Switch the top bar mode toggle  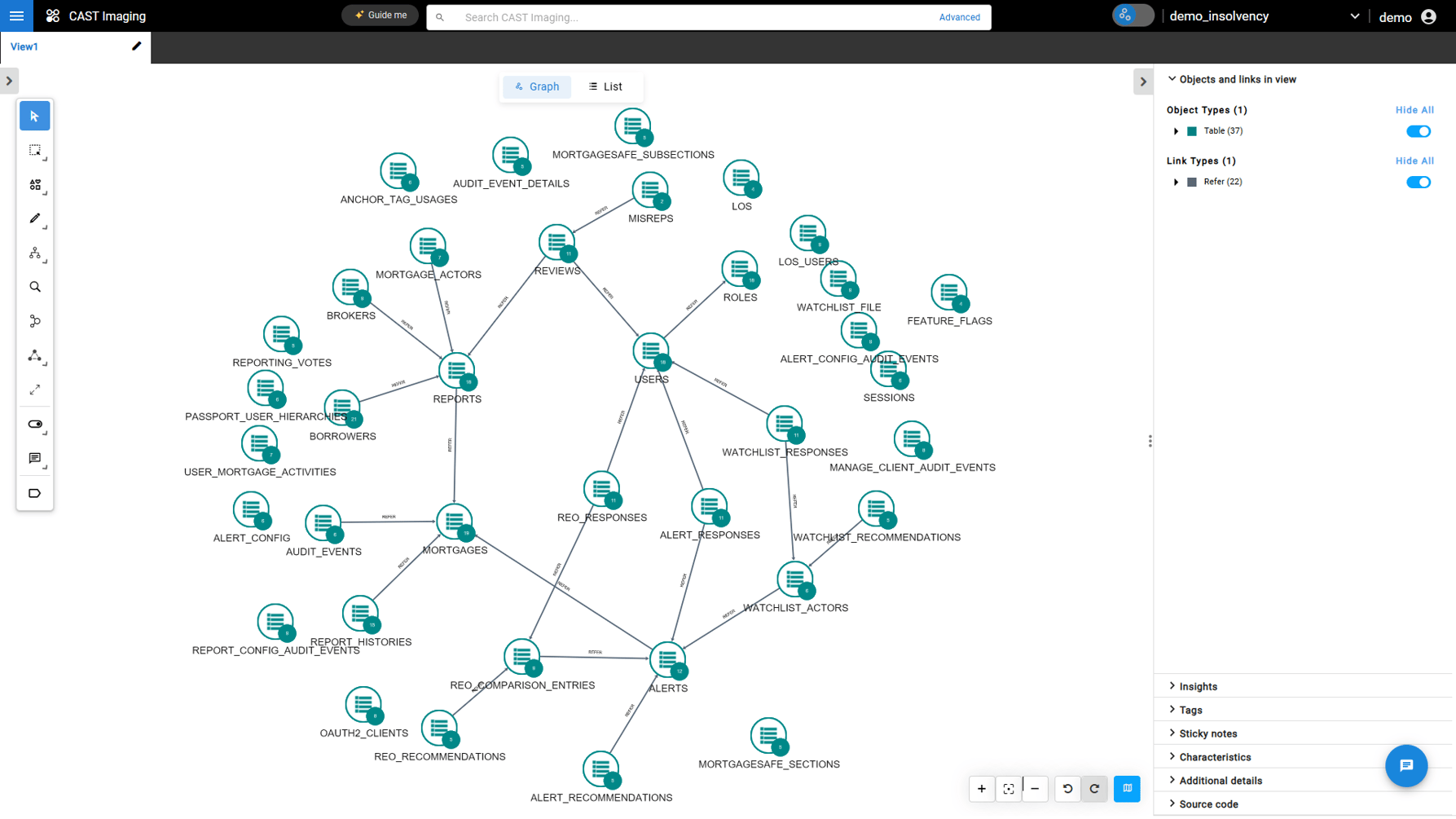[x=1133, y=16]
